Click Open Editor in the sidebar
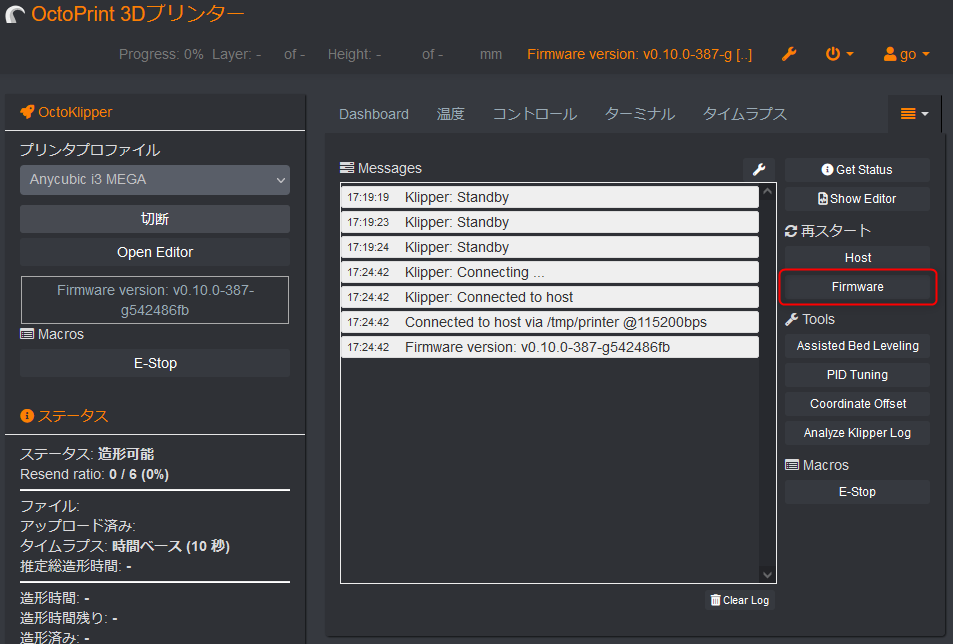This screenshot has width=953, height=644. (x=155, y=252)
